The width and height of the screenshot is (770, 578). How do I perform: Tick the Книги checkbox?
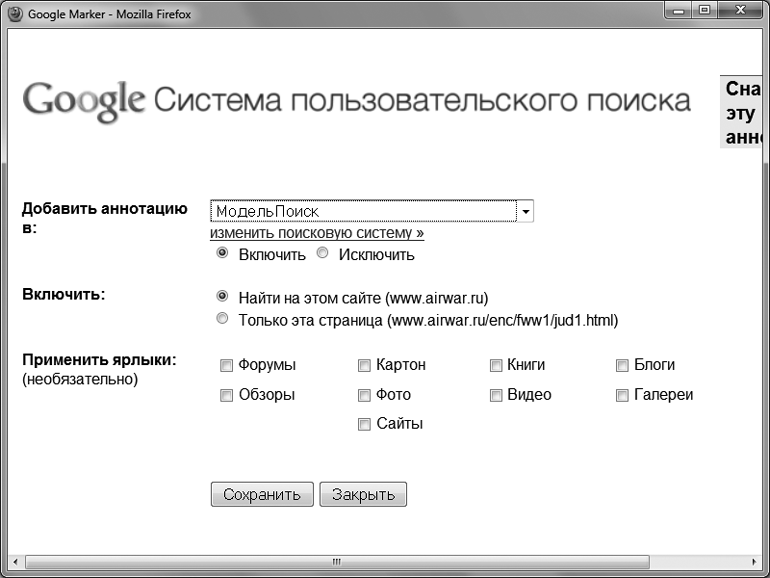(x=496, y=365)
